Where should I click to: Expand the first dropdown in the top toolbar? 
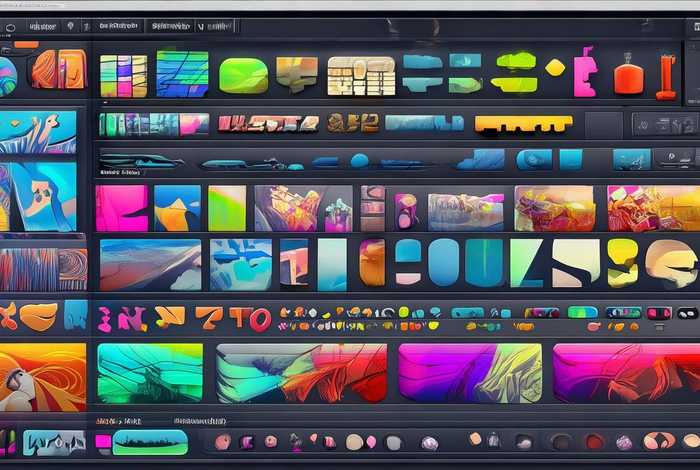click(42, 27)
